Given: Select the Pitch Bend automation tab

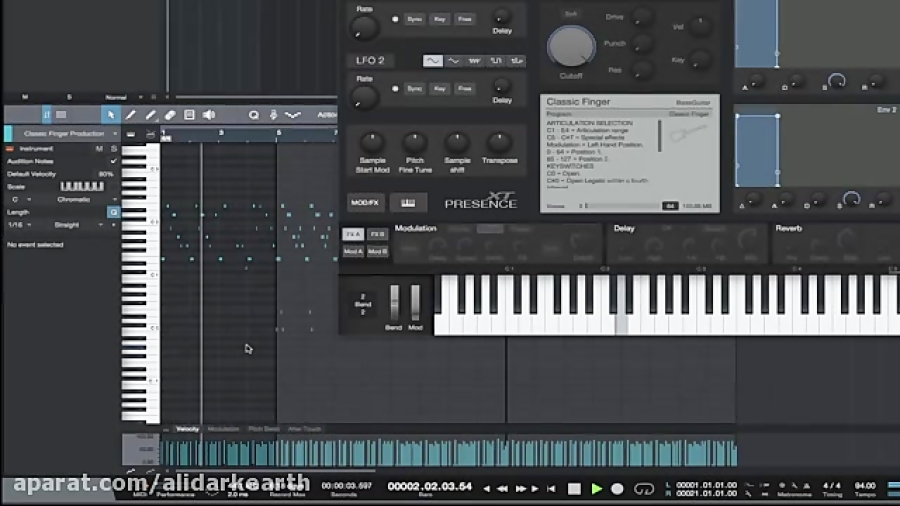Looking at the screenshot, I should [x=263, y=429].
